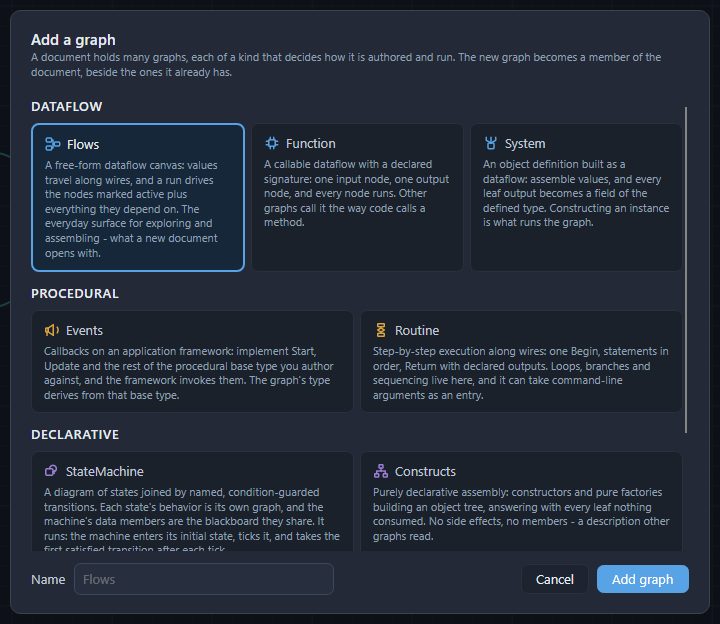Click the DECLARATIVE section heading
The height and width of the screenshot is (624, 720).
75,434
